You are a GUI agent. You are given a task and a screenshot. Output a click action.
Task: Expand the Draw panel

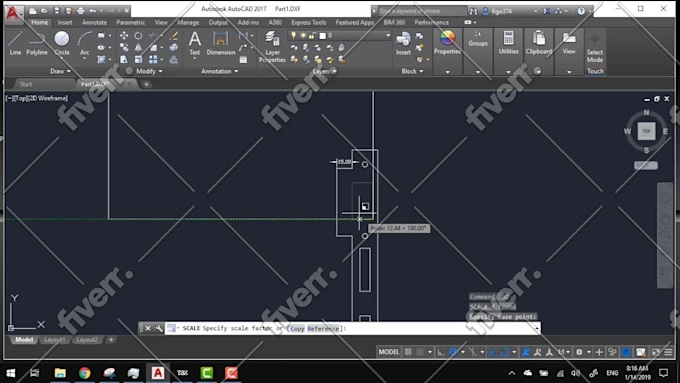[60, 71]
